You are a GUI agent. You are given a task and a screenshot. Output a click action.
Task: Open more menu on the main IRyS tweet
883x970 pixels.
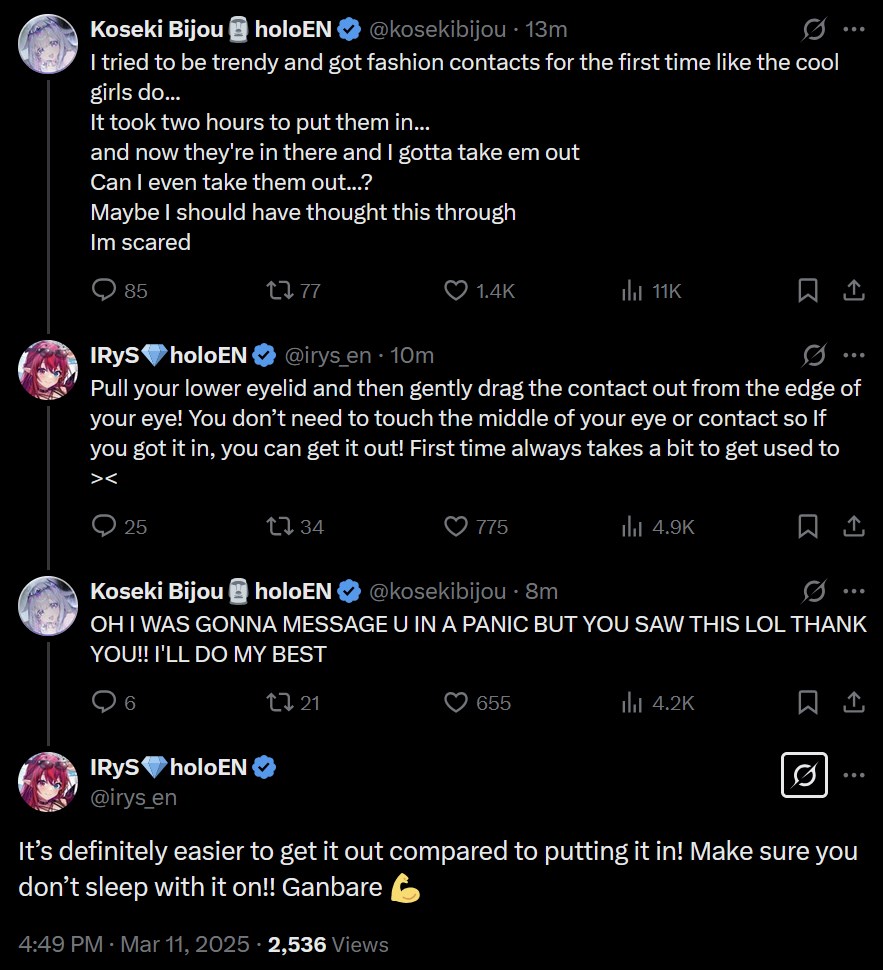tap(854, 775)
